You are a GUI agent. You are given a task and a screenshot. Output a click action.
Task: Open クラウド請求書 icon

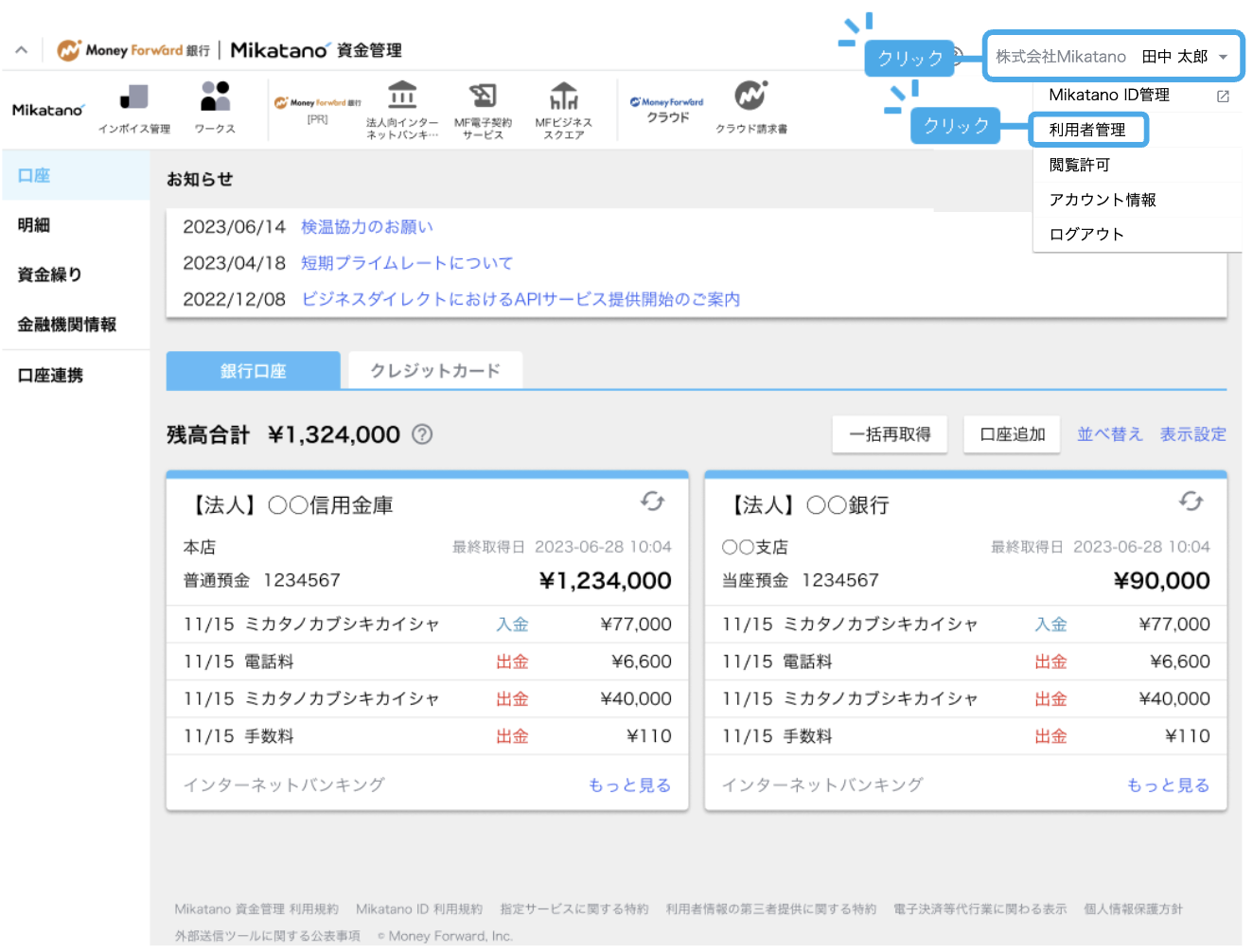pos(751,108)
